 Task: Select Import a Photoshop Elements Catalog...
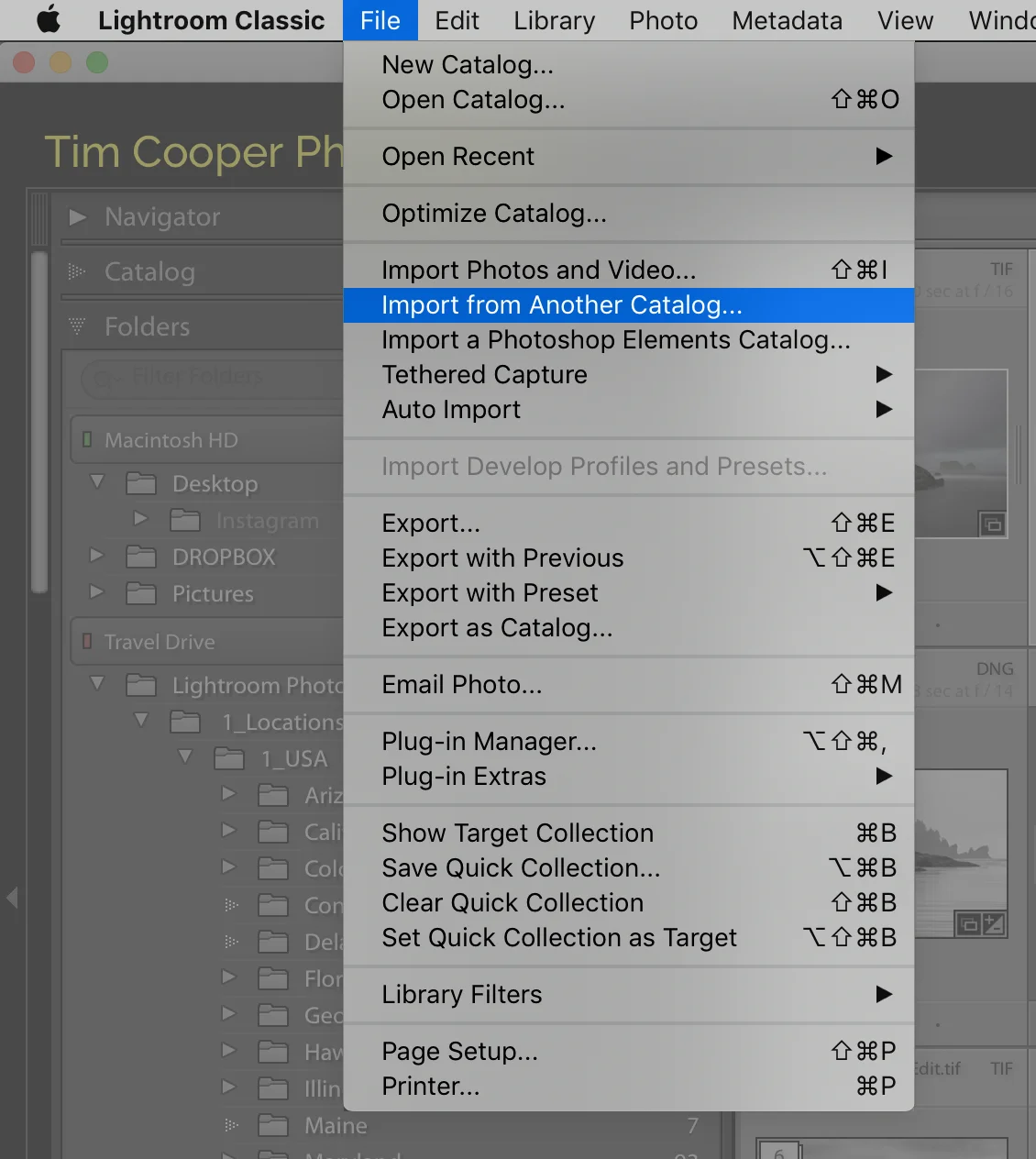(x=629, y=340)
